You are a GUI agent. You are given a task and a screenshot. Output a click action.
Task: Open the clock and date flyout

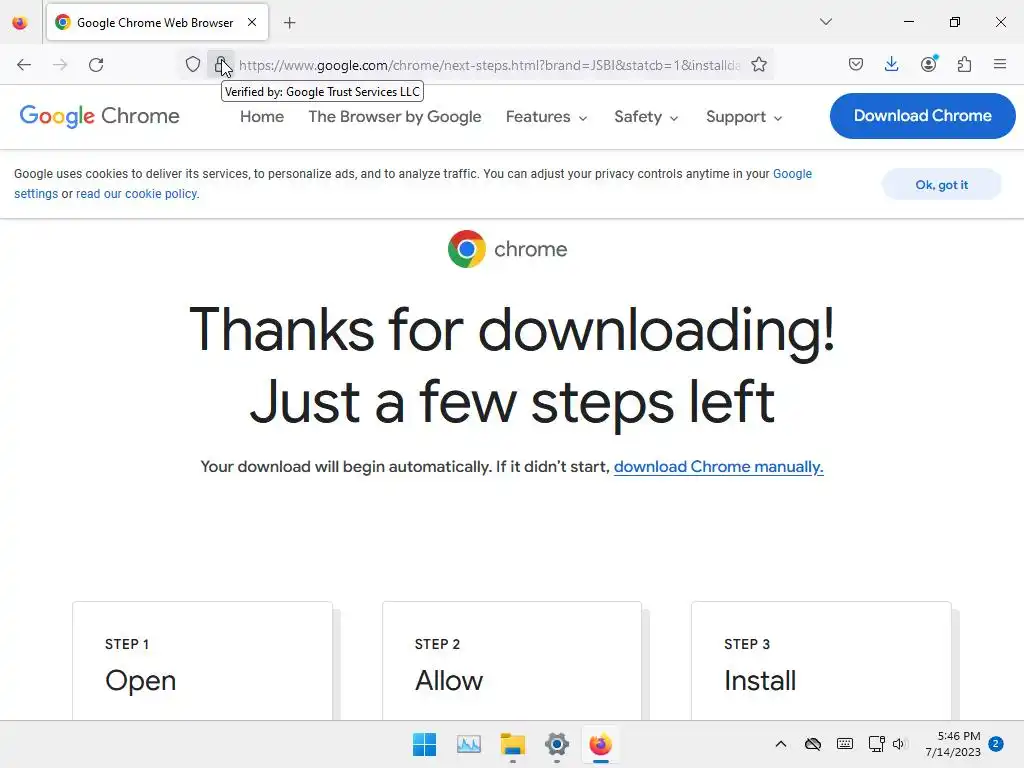(953, 744)
